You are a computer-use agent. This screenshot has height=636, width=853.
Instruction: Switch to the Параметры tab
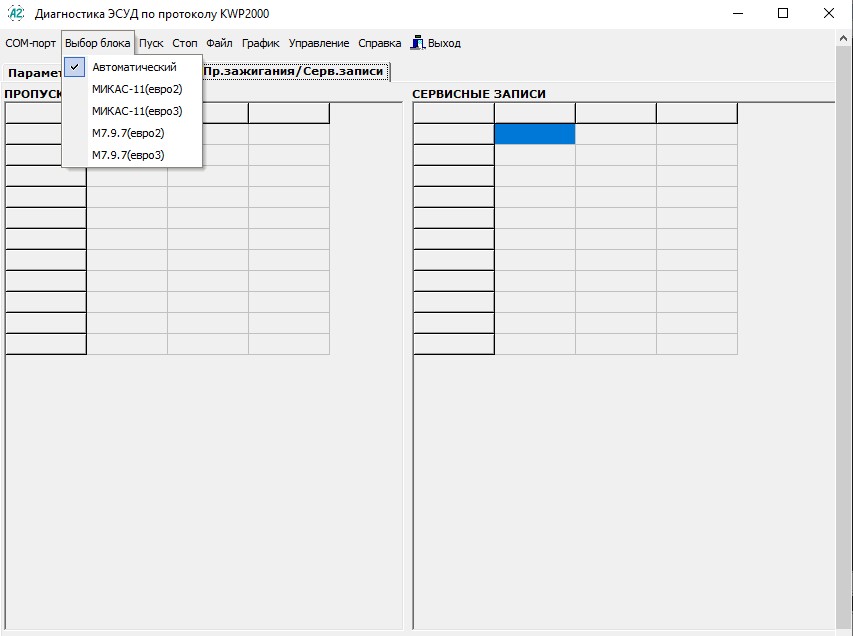(x=33, y=73)
